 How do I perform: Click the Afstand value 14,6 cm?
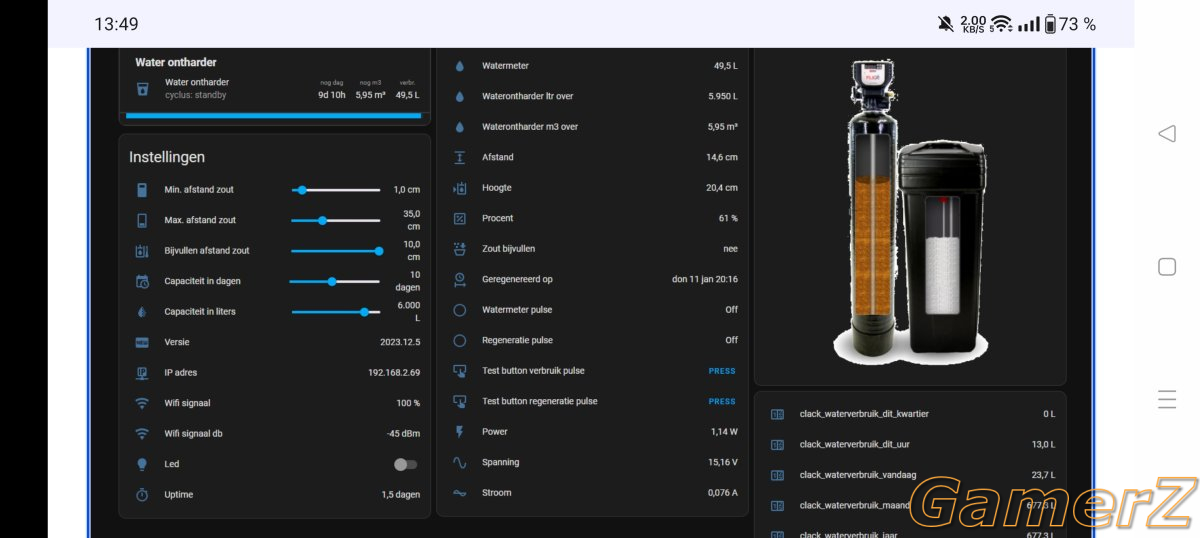[722, 157]
